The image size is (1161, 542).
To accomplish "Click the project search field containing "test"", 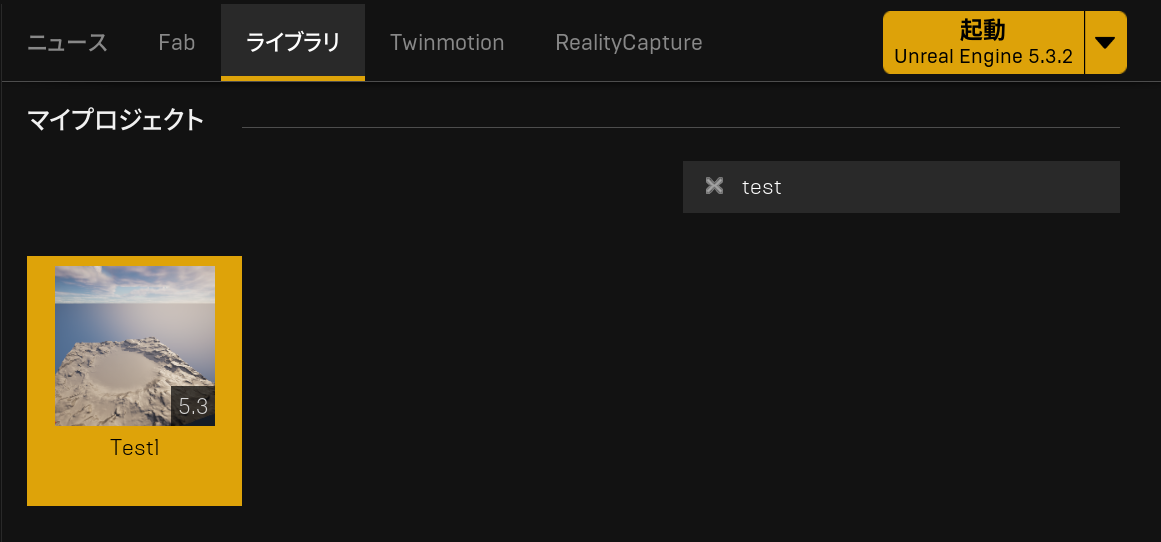I will 900,187.
